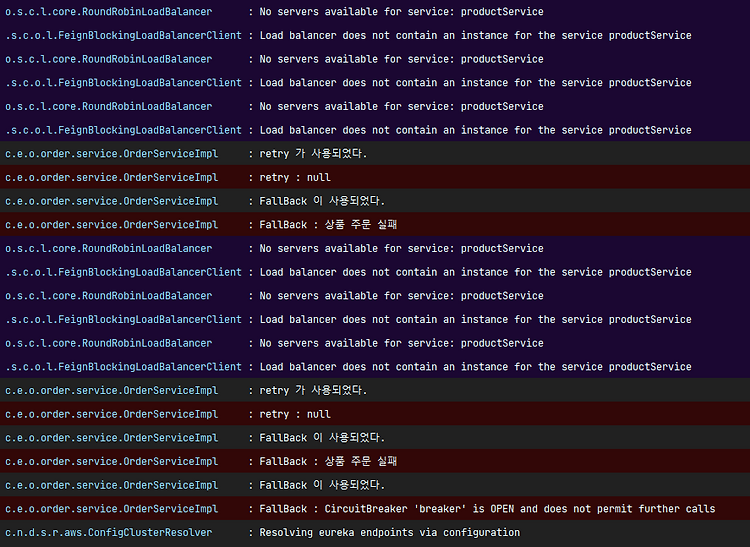Click the first 'retry 가 사용되었다.' message

313,153
